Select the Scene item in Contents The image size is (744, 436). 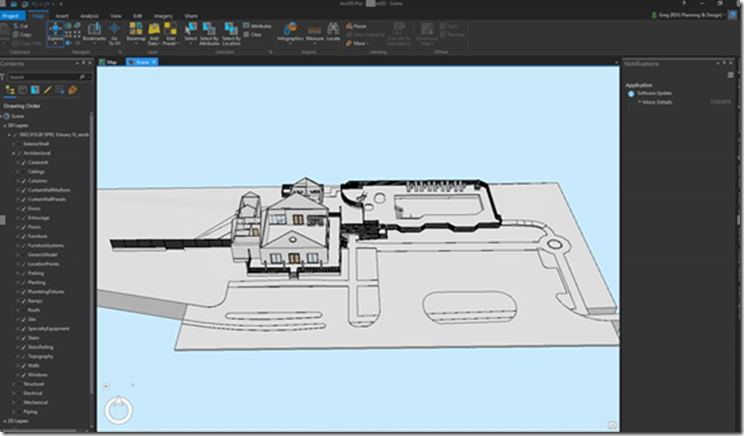(x=18, y=116)
